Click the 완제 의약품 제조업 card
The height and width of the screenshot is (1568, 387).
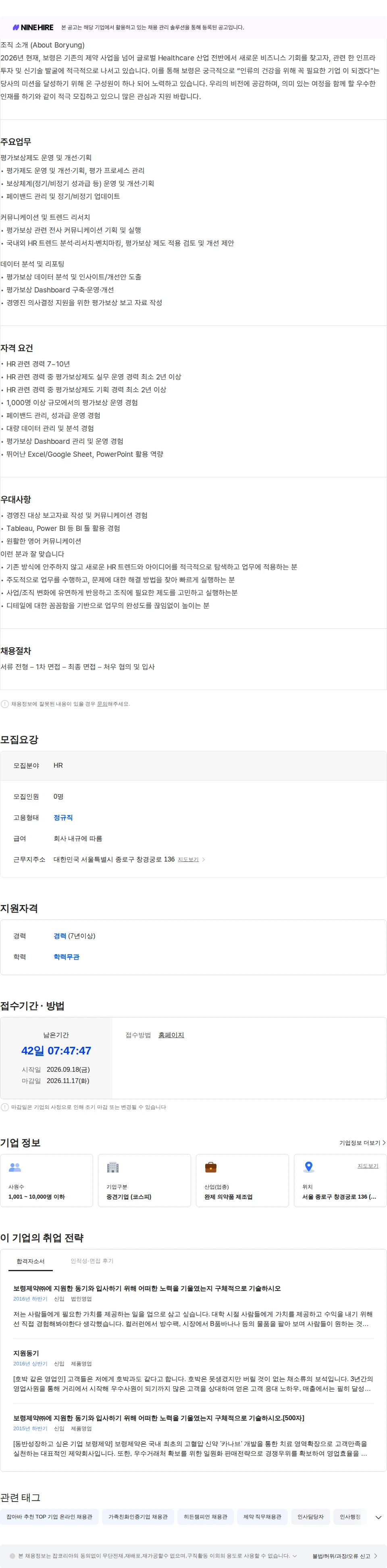click(243, 1180)
